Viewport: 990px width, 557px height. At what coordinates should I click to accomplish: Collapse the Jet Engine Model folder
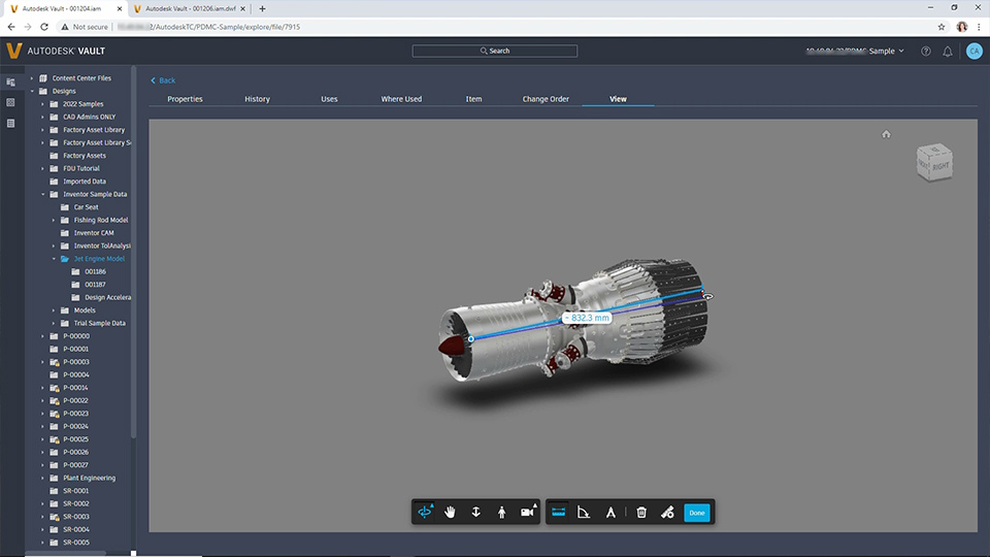pos(54,259)
